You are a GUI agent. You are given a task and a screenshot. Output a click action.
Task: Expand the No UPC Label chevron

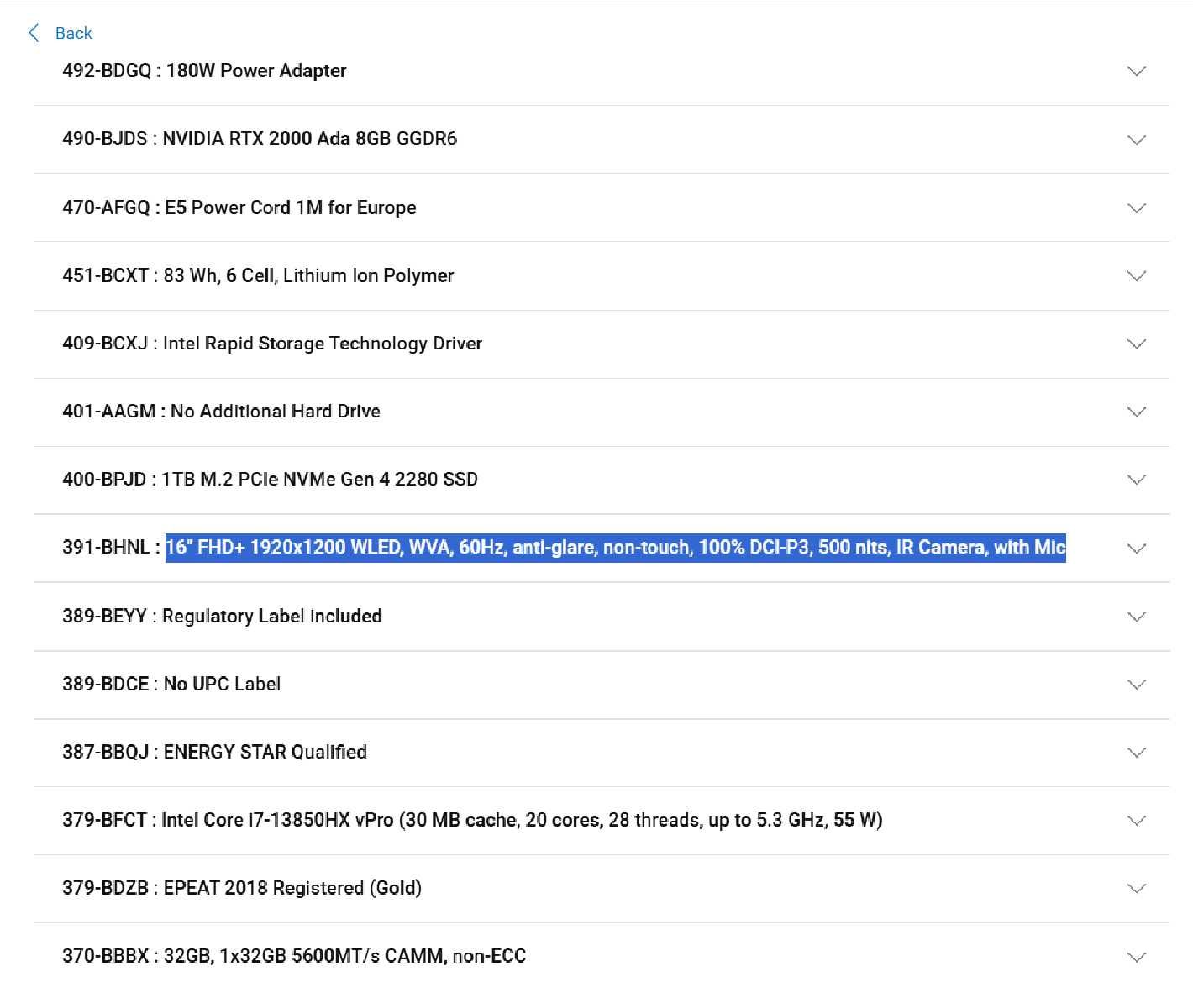coord(1136,685)
